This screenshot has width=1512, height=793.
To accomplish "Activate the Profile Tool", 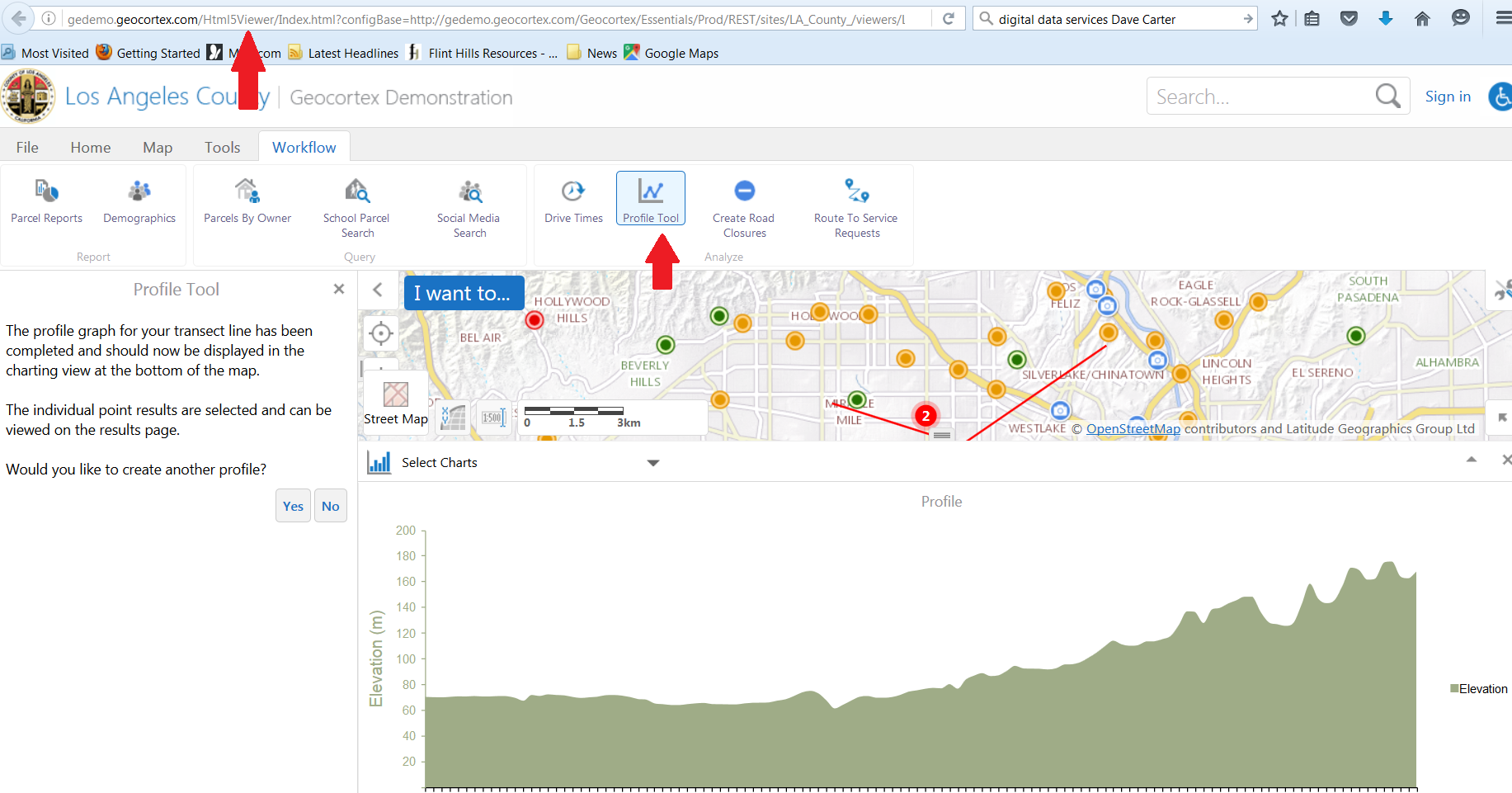I will (x=651, y=198).
